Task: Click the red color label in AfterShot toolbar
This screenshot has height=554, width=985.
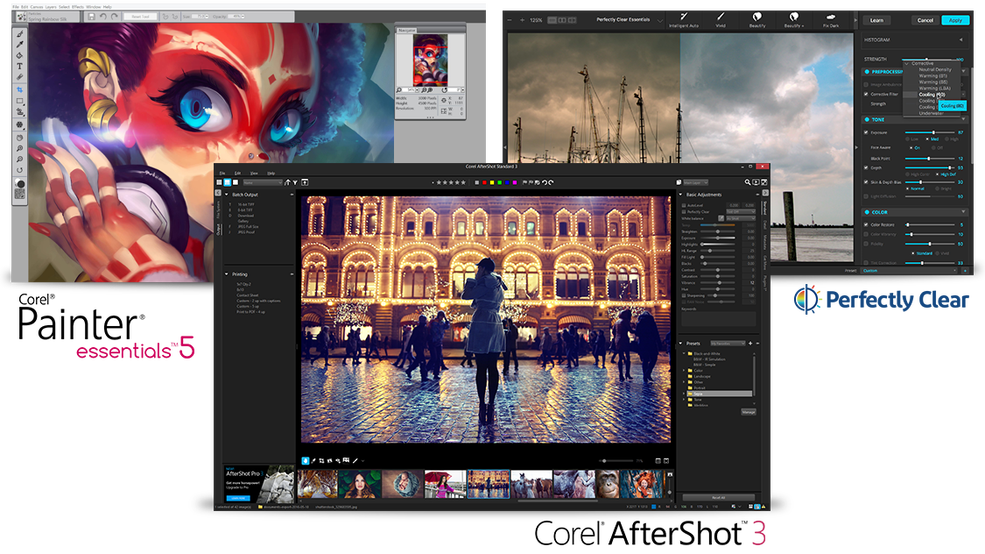Action: [x=484, y=183]
